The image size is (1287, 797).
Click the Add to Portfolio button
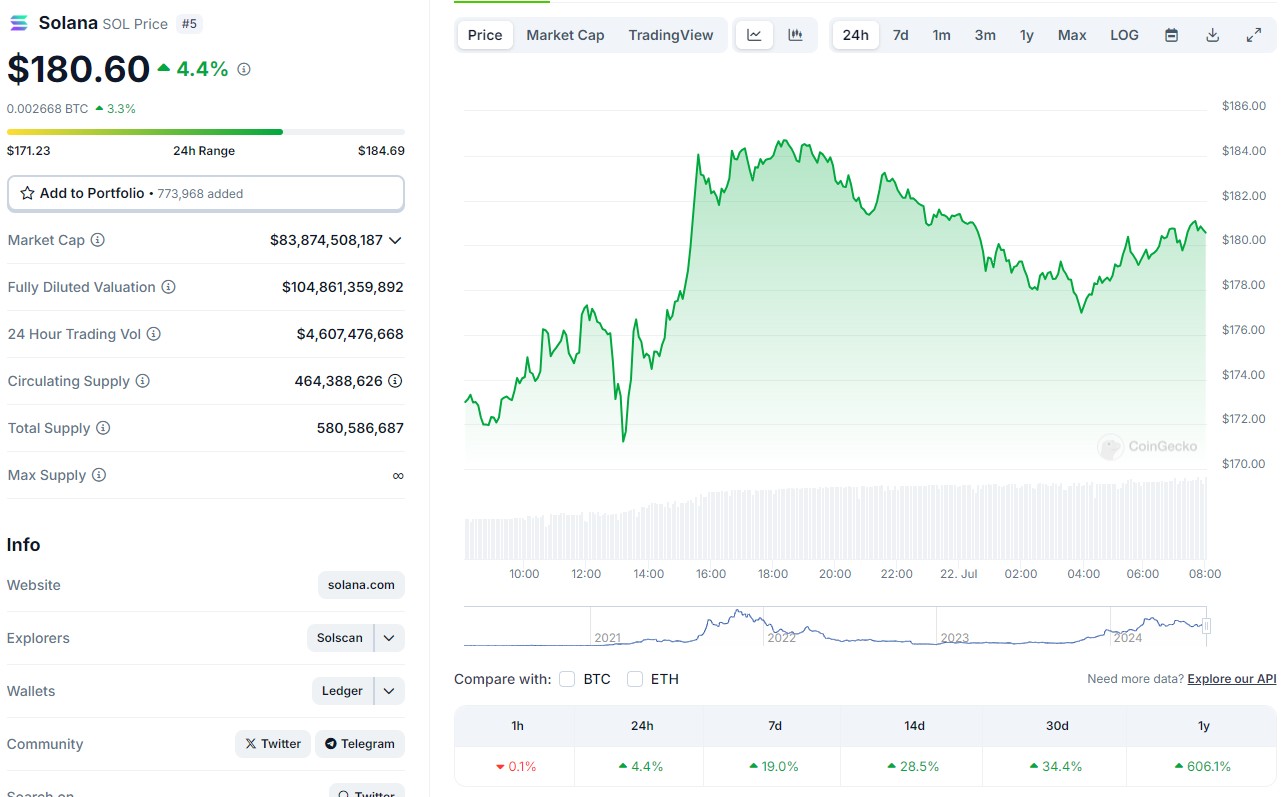[206, 193]
